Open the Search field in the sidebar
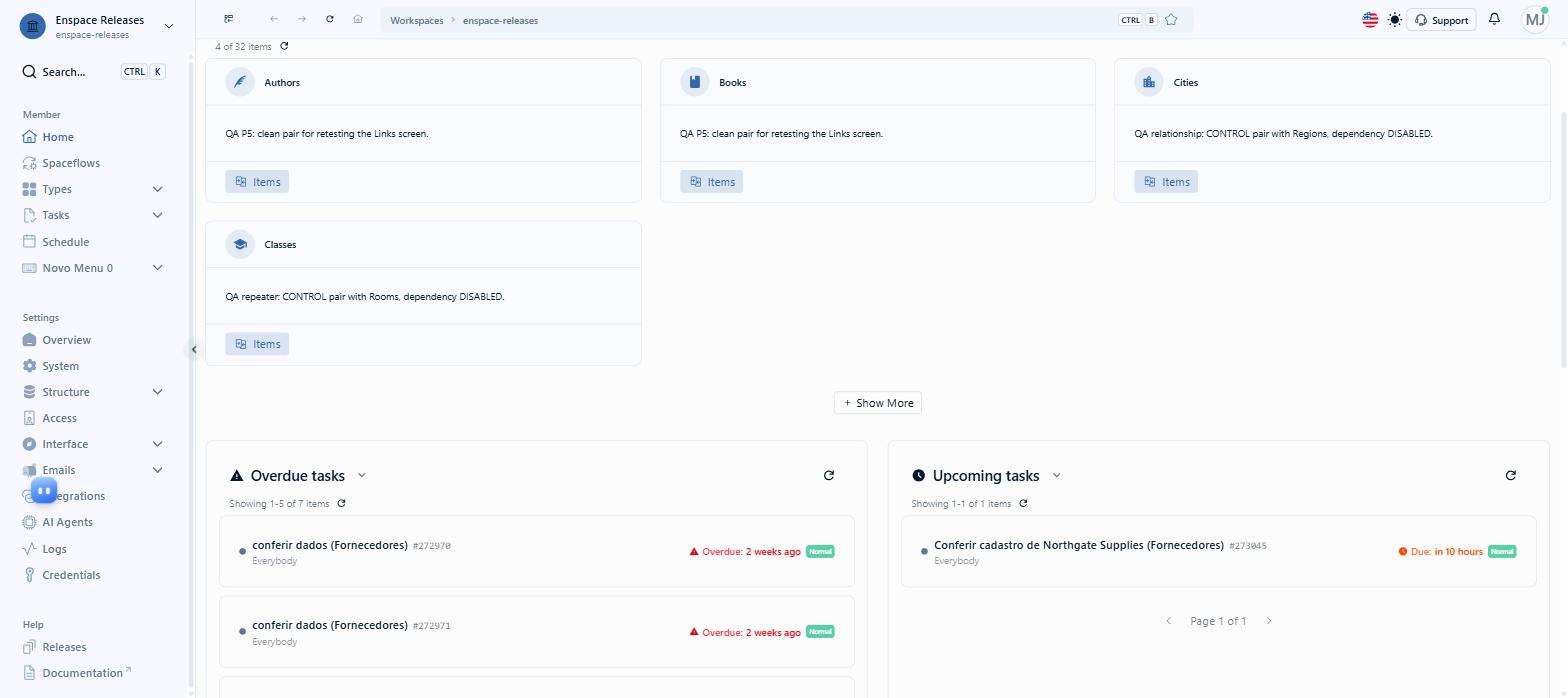Screen dimensions: 1568x698 [x=94, y=72]
